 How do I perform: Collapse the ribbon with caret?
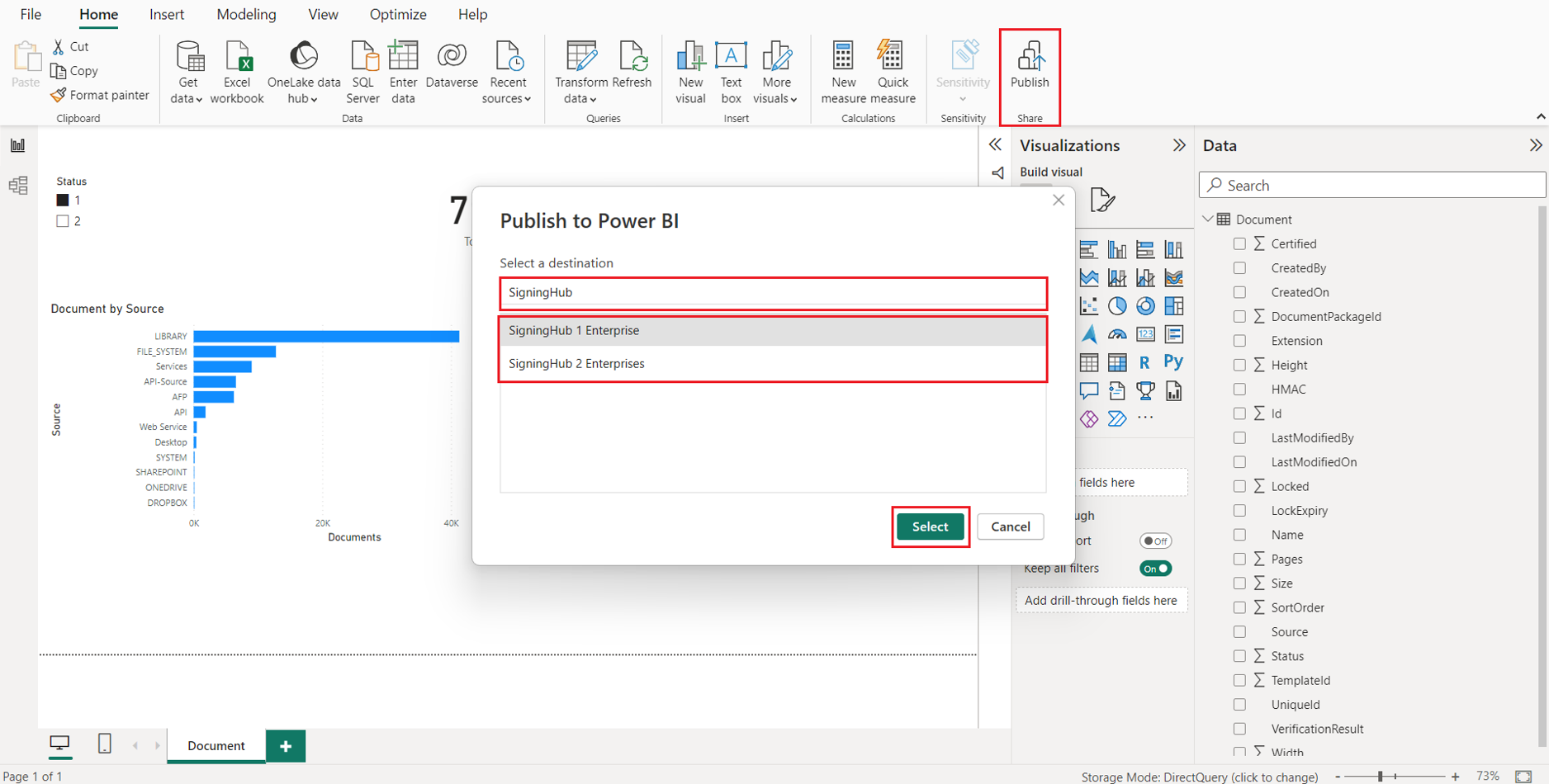pos(1541,117)
